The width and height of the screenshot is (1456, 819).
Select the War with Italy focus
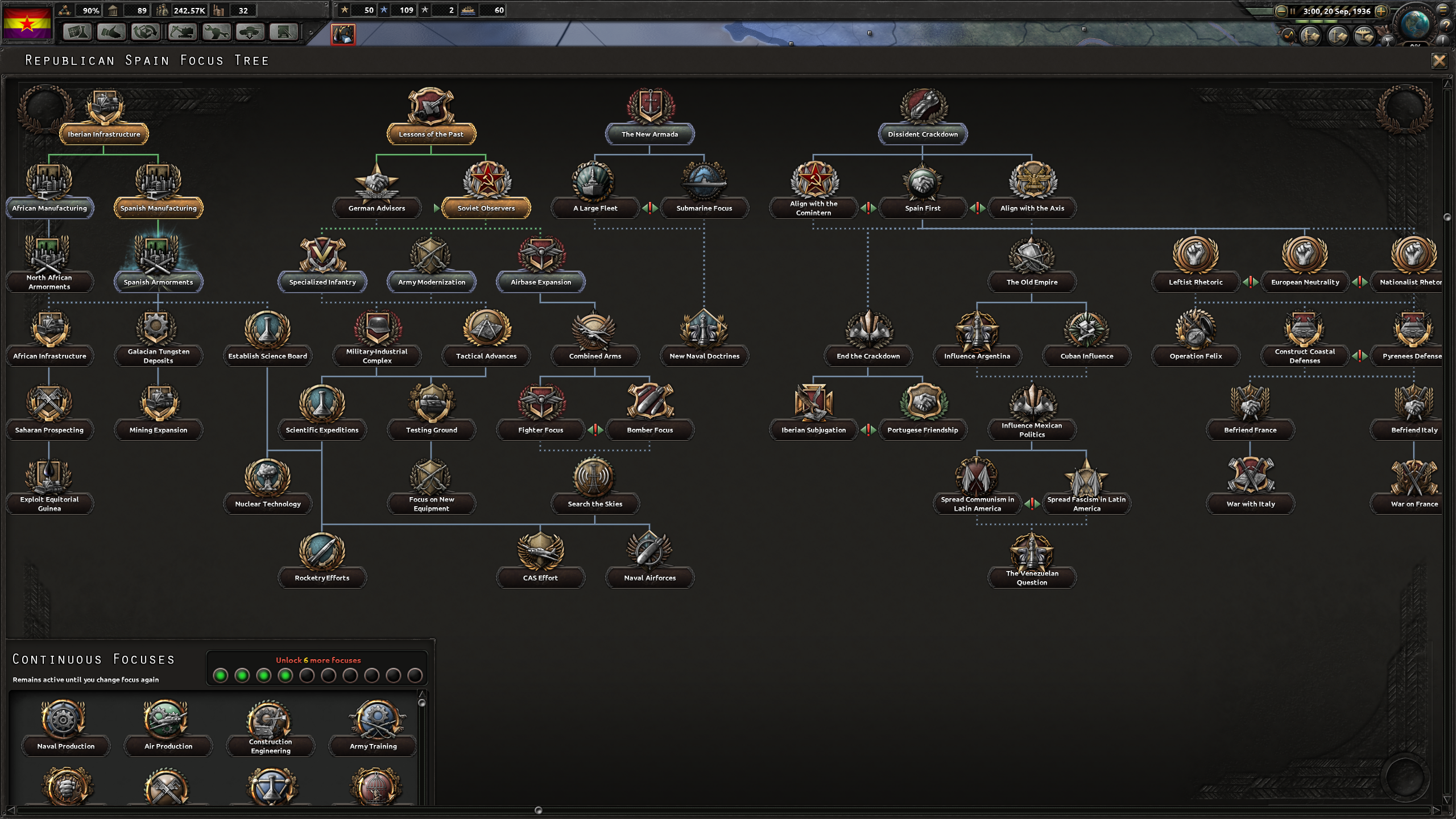tap(1251, 486)
